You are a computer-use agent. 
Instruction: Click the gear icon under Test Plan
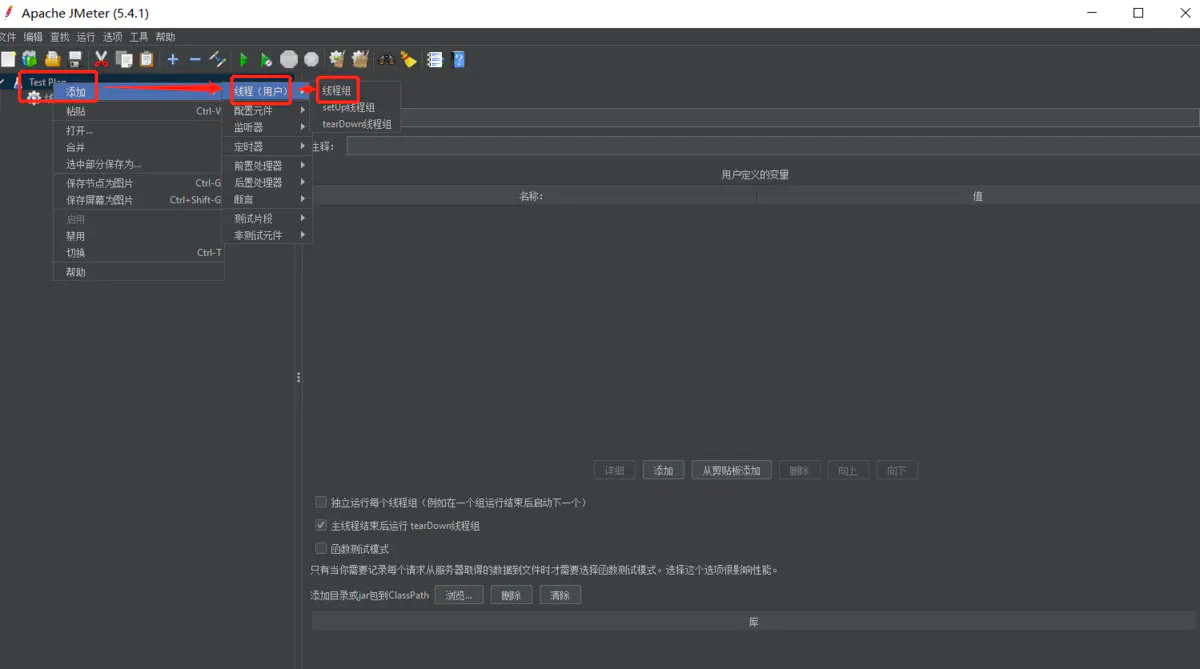[34, 97]
